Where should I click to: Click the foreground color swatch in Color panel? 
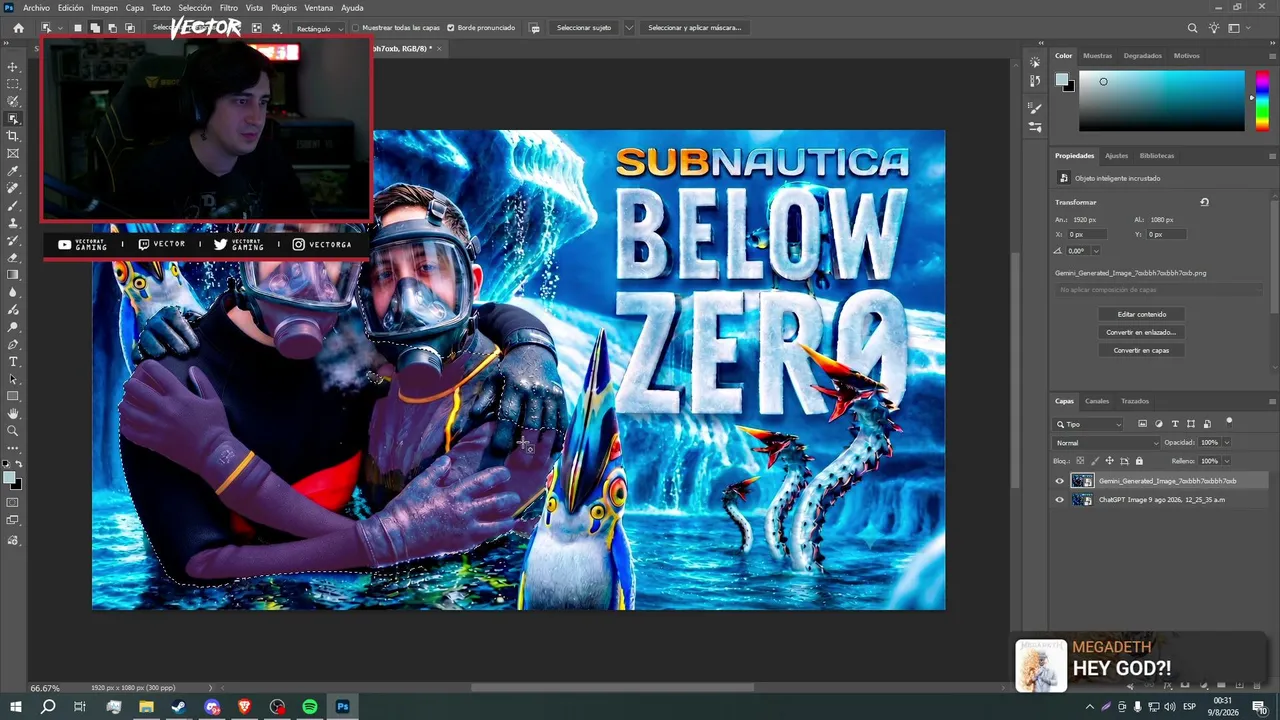1062,80
